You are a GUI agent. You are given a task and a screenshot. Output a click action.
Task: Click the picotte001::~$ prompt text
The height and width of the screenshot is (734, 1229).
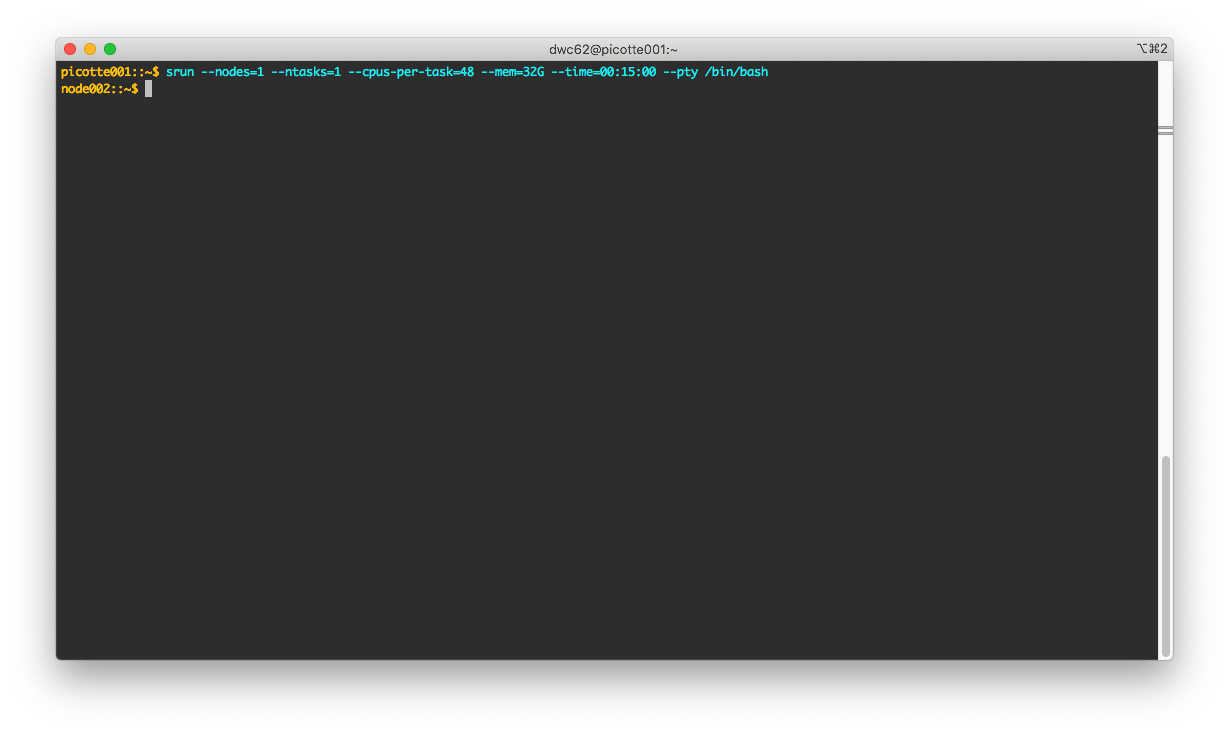[110, 72]
